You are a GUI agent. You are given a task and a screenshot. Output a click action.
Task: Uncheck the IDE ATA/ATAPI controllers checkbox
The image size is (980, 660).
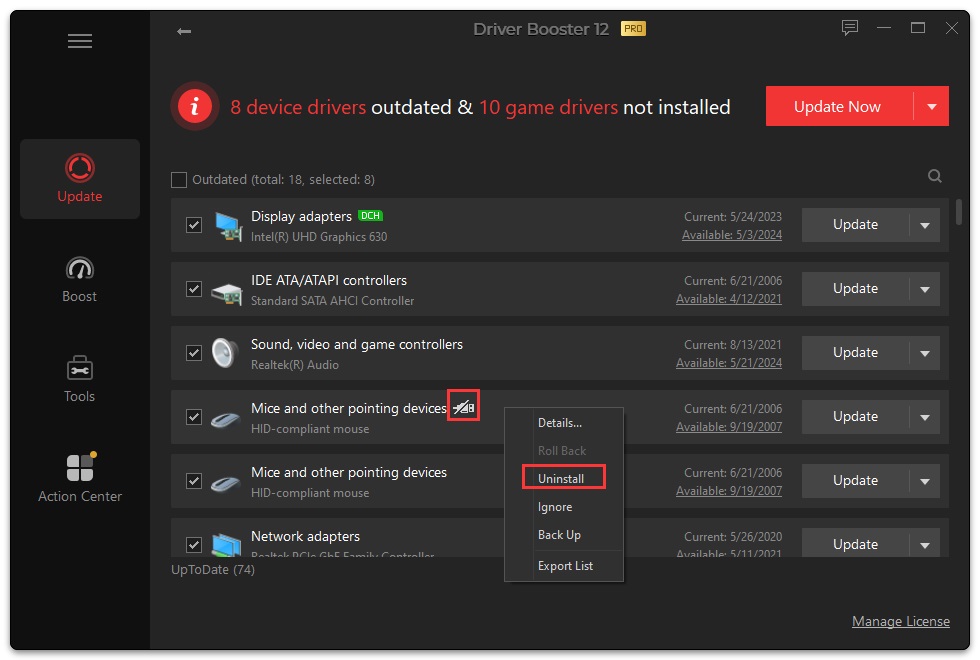[x=194, y=289]
